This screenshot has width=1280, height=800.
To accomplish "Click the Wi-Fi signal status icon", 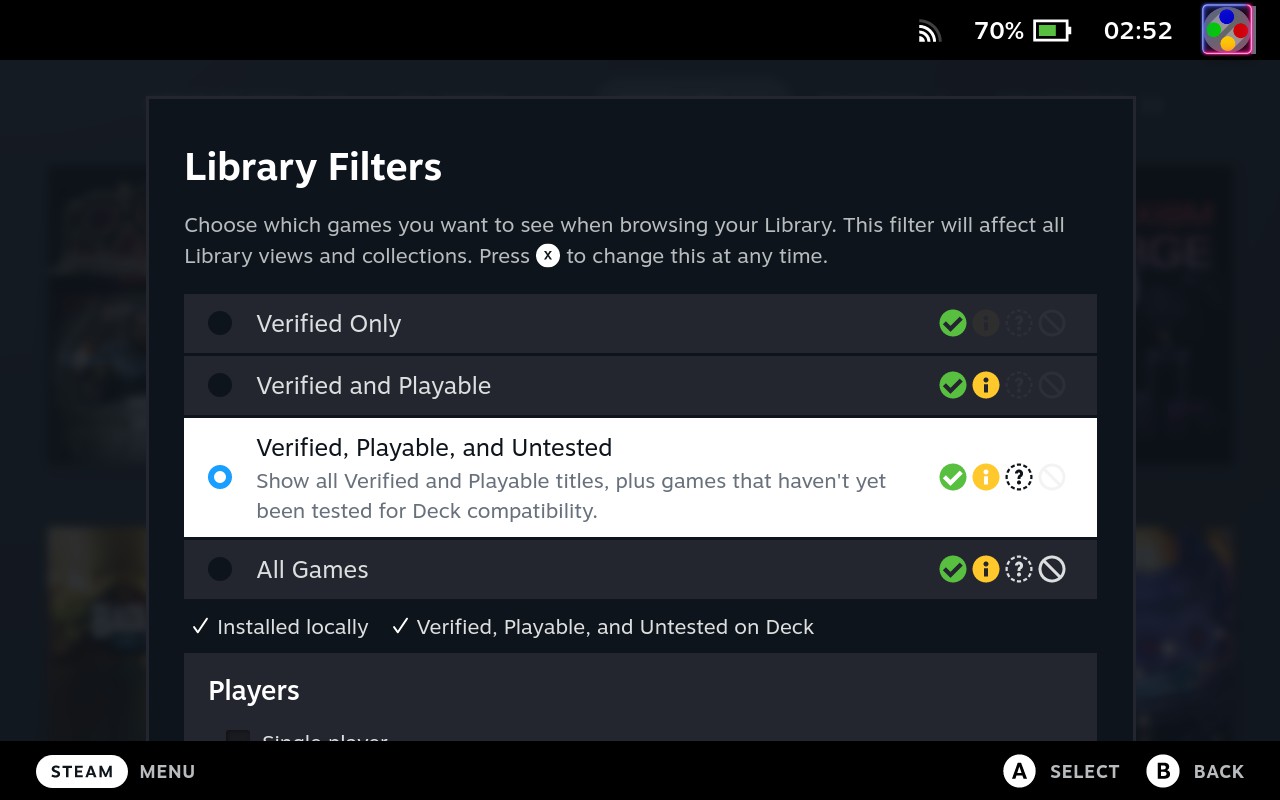I will coord(930,32).
